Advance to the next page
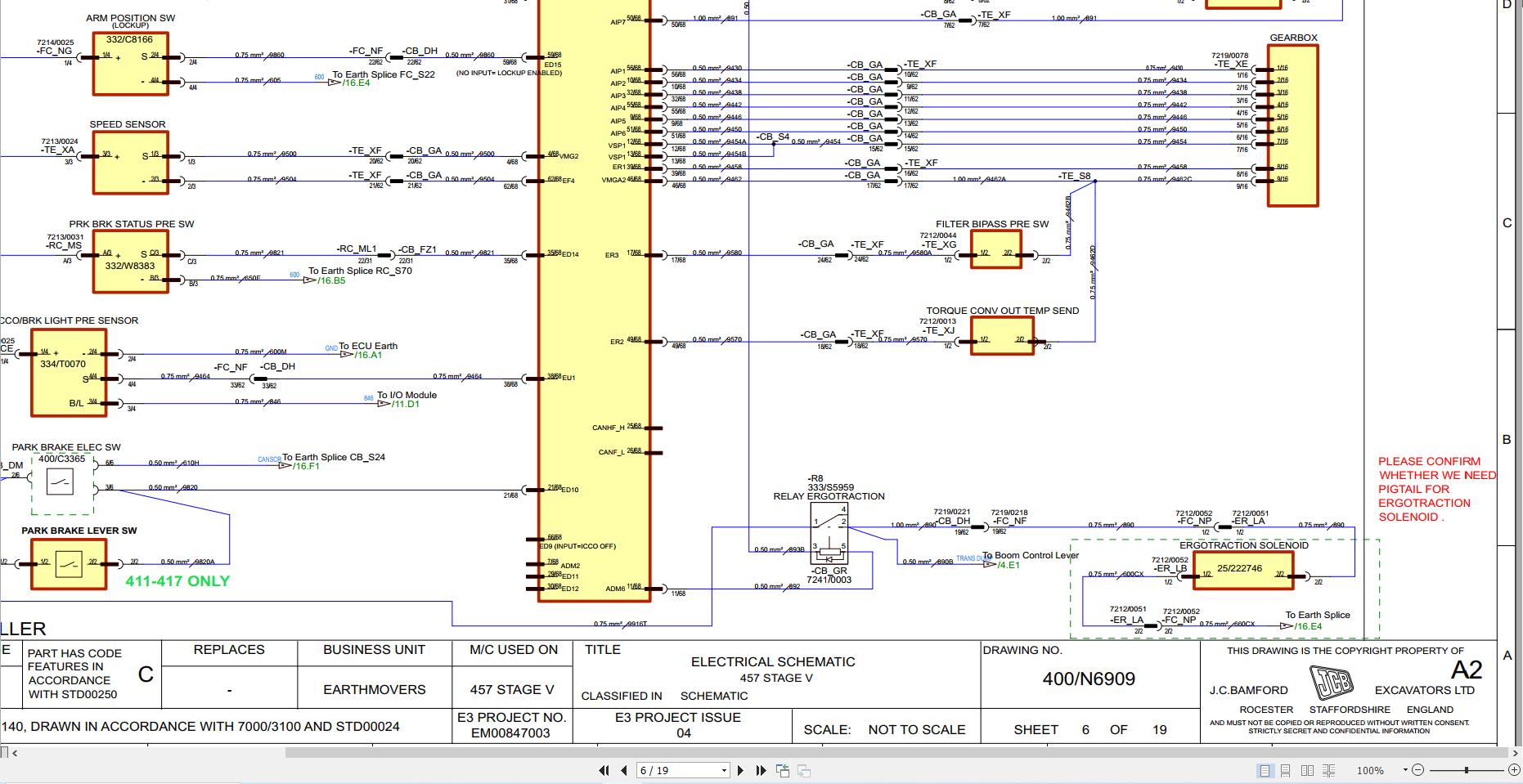The image size is (1523, 784). [741, 770]
